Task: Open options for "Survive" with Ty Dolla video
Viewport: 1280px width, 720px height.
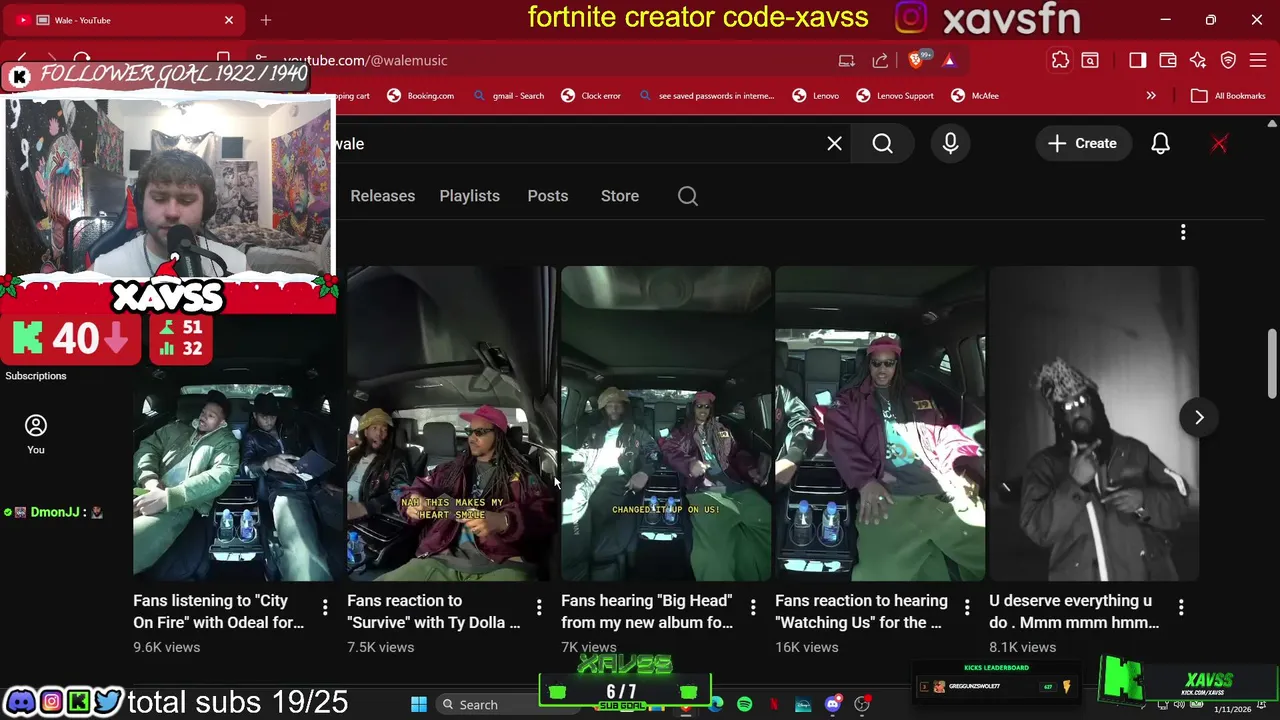Action: [x=539, y=607]
